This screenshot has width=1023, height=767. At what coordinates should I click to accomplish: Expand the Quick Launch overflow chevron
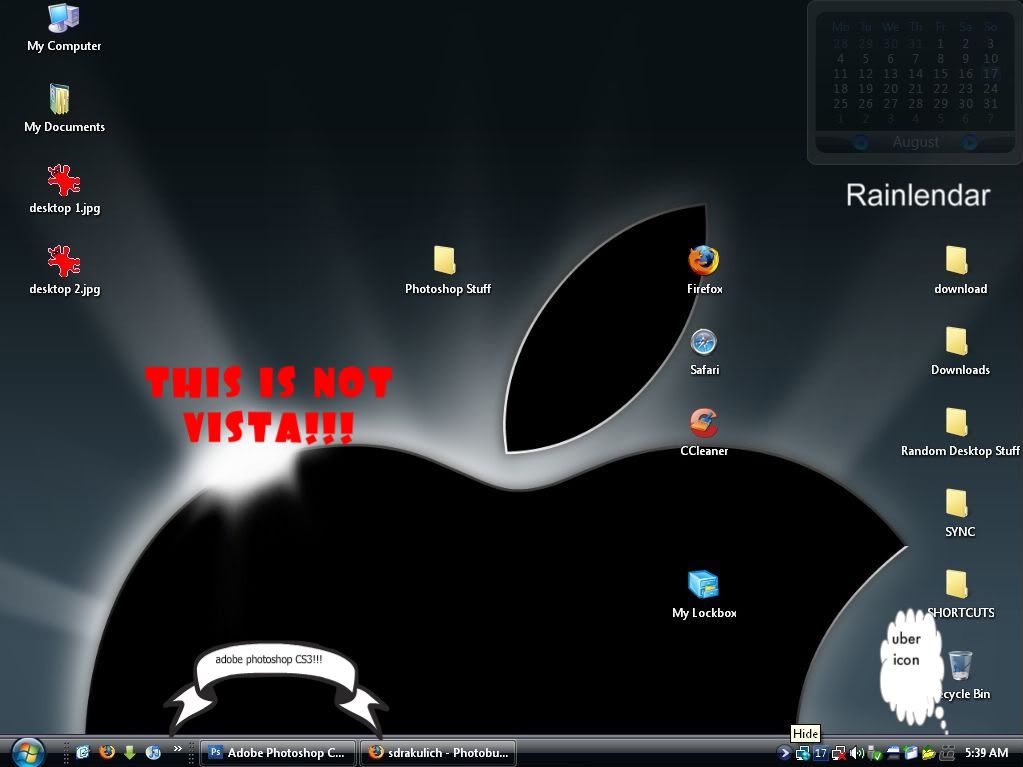(177, 749)
